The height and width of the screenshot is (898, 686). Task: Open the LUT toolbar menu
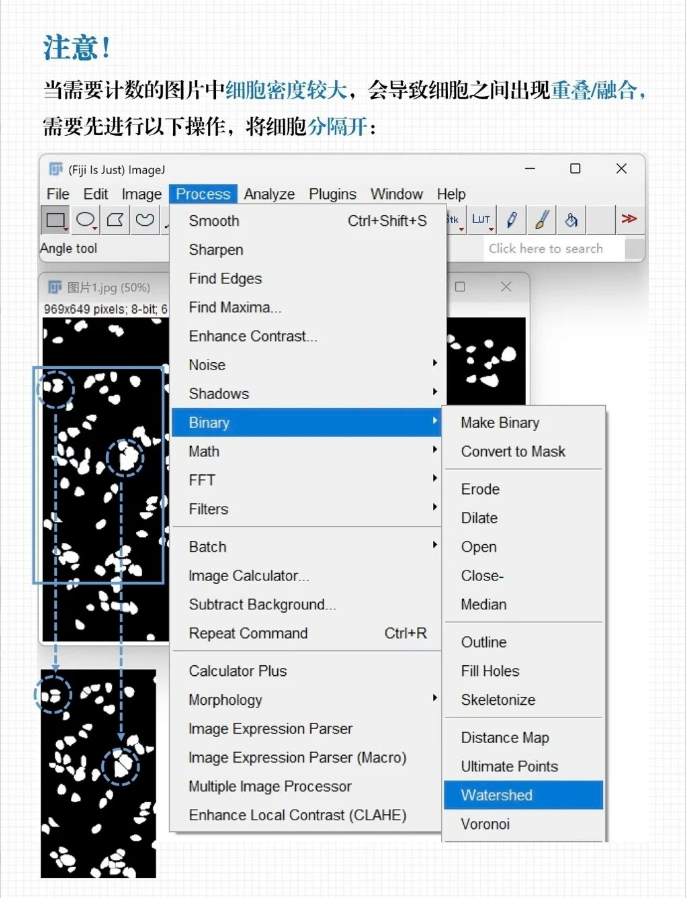pyautogui.click(x=482, y=220)
